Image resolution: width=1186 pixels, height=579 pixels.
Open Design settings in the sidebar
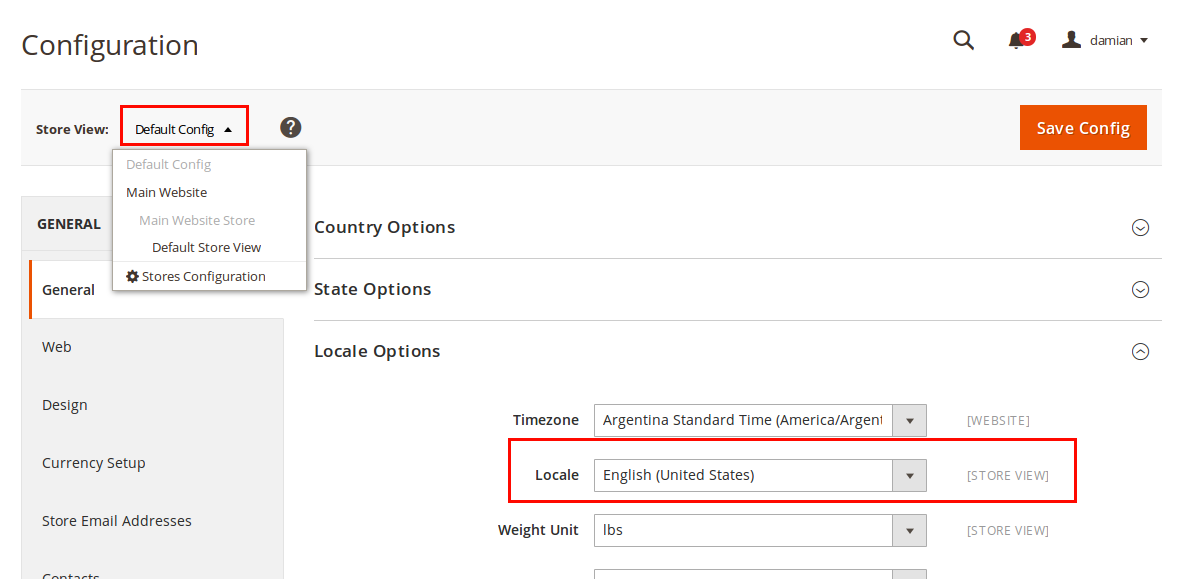[64, 404]
